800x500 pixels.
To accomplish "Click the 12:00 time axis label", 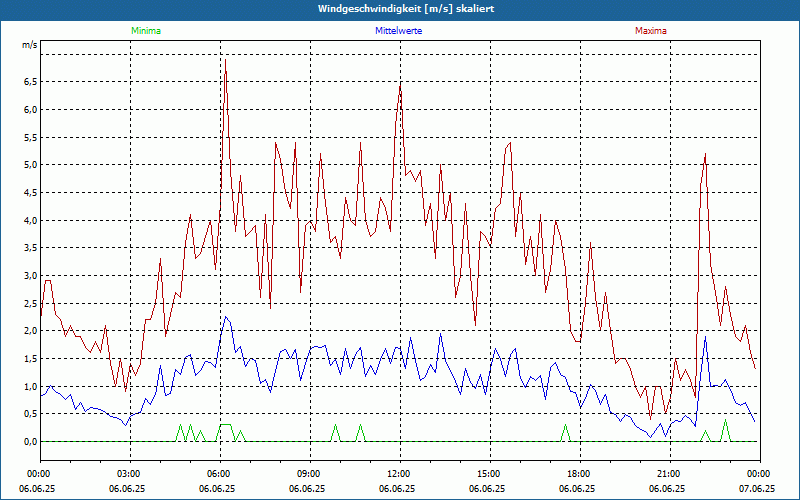I will point(397,474).
